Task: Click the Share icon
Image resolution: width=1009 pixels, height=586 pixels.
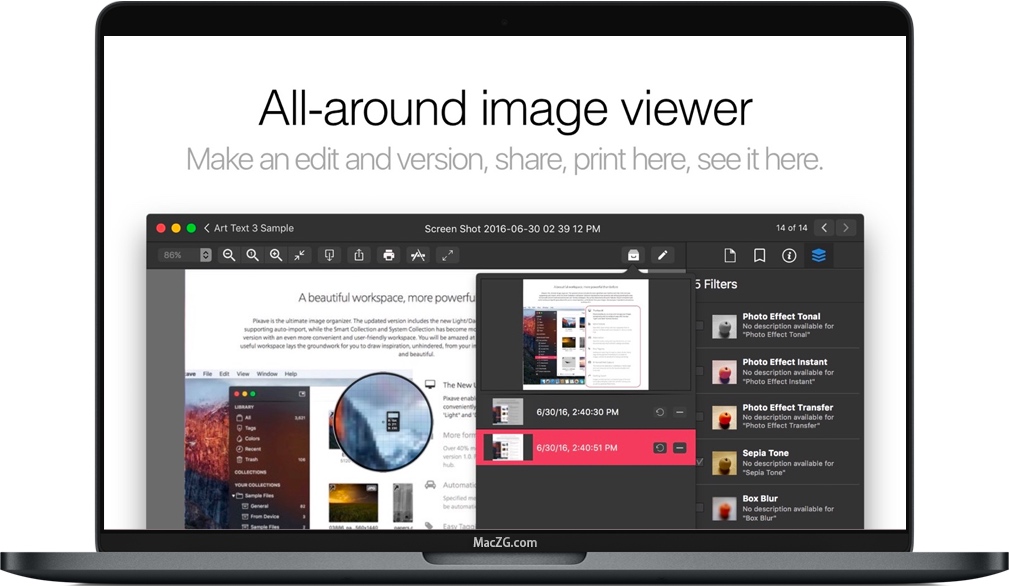Action: click(x=358, y=255)
